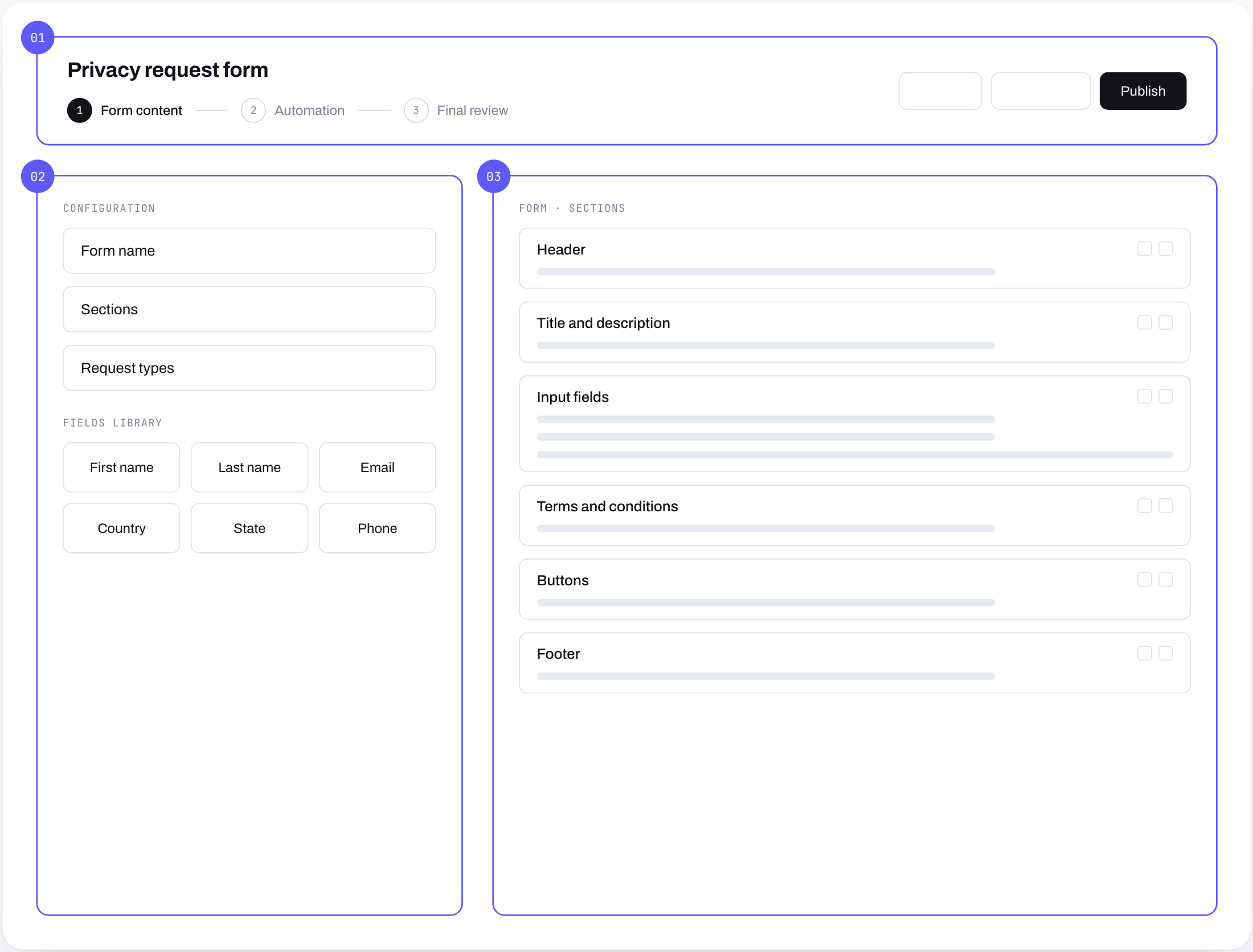
Task: Click the FORM · SECTIONS label
Action: click(572, 208)
